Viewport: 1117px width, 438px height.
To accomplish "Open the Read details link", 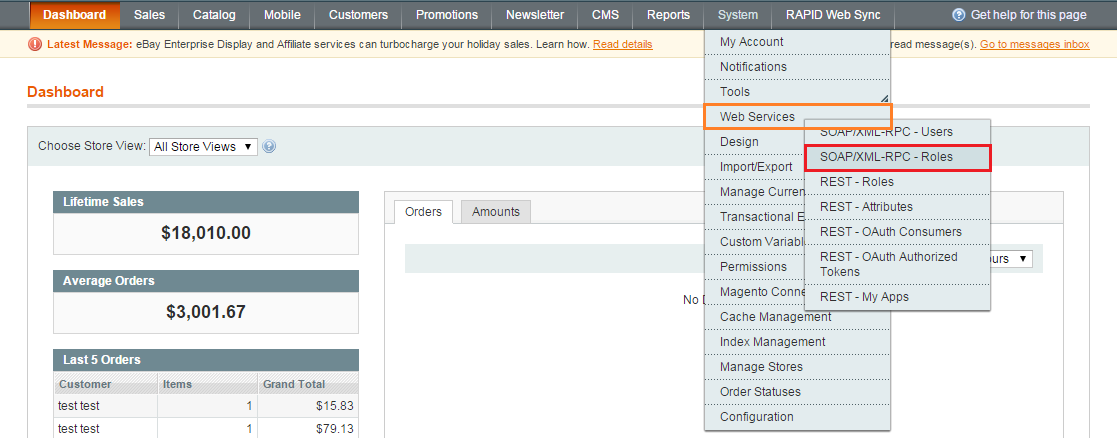I will 623,44.
